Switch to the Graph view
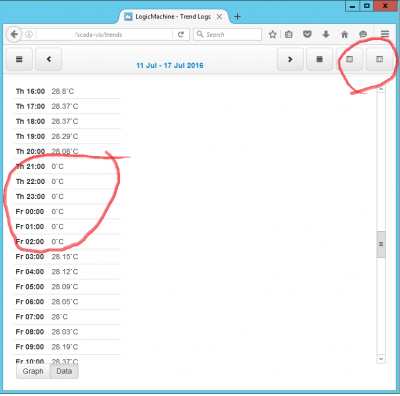This screenshot has width=400, height=396. 33,371
